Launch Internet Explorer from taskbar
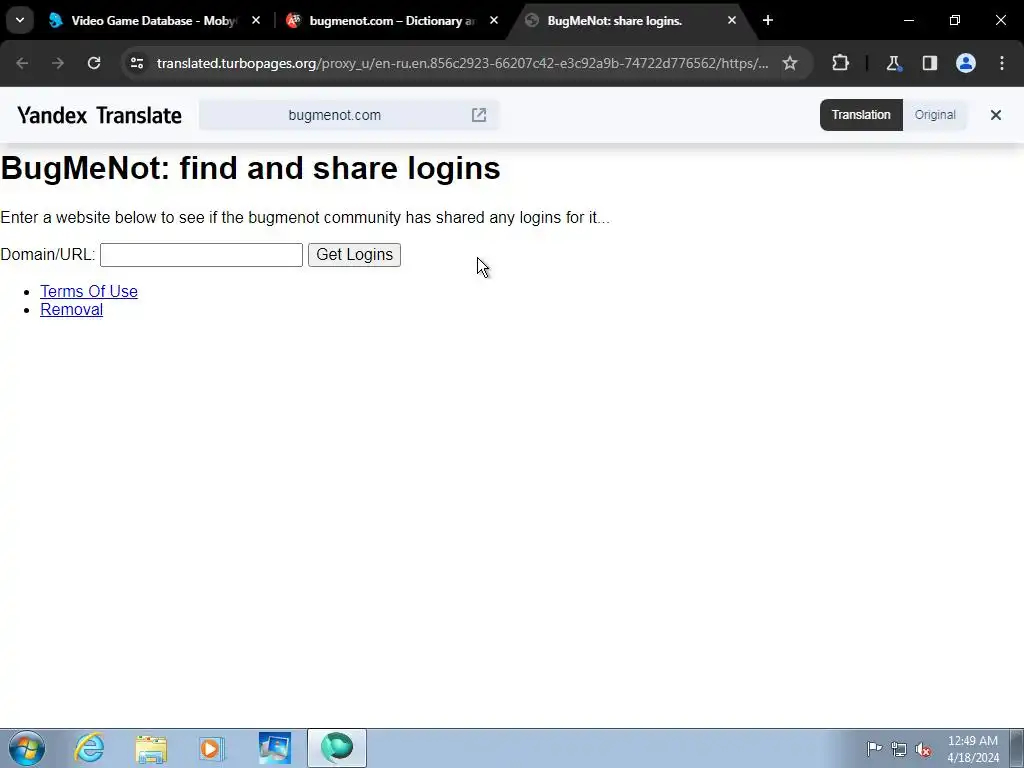The width and height of the screenshot is (1024, 768). click(89, 748)
